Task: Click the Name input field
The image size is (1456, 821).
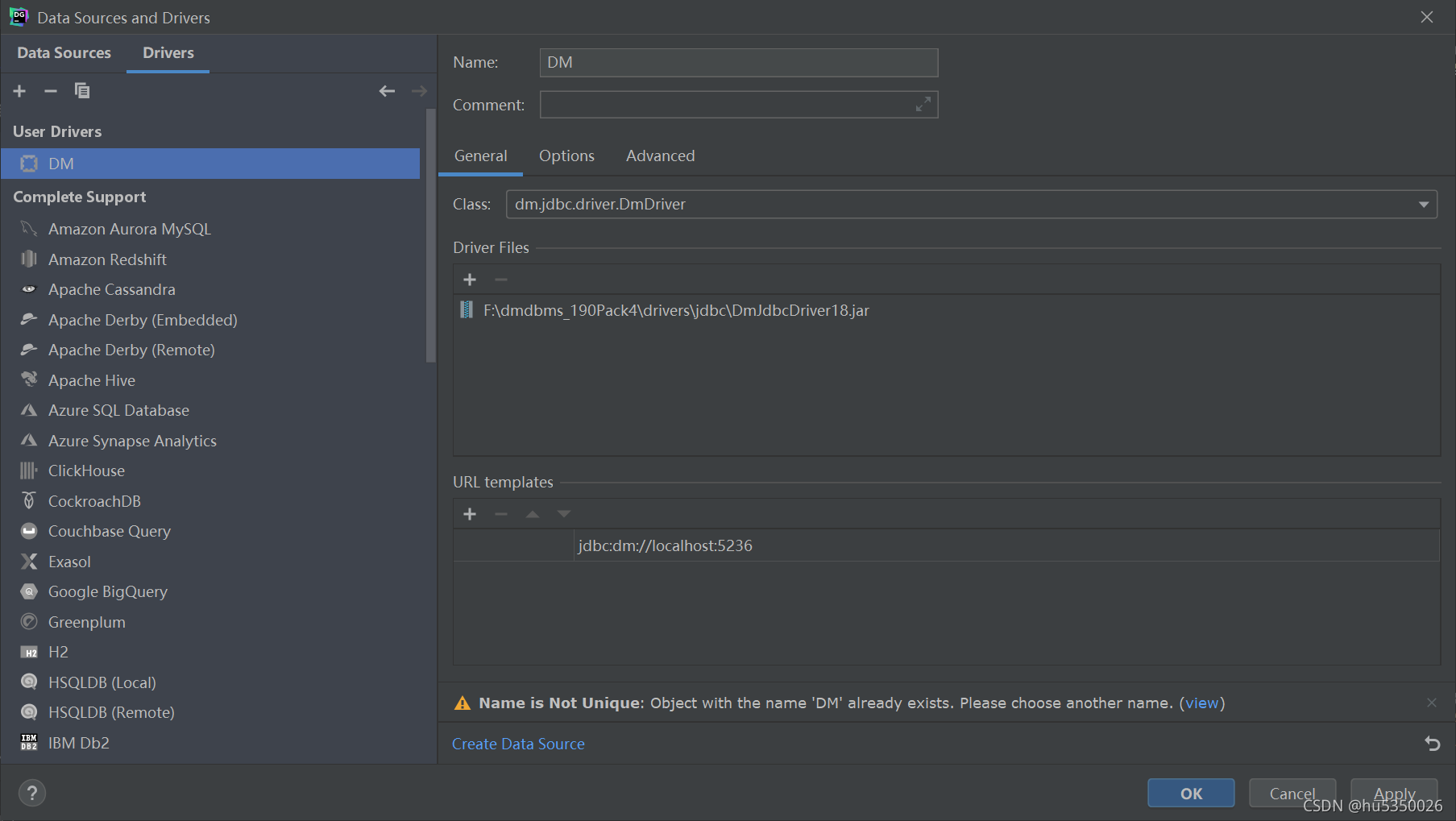Action: click(739, 63)
